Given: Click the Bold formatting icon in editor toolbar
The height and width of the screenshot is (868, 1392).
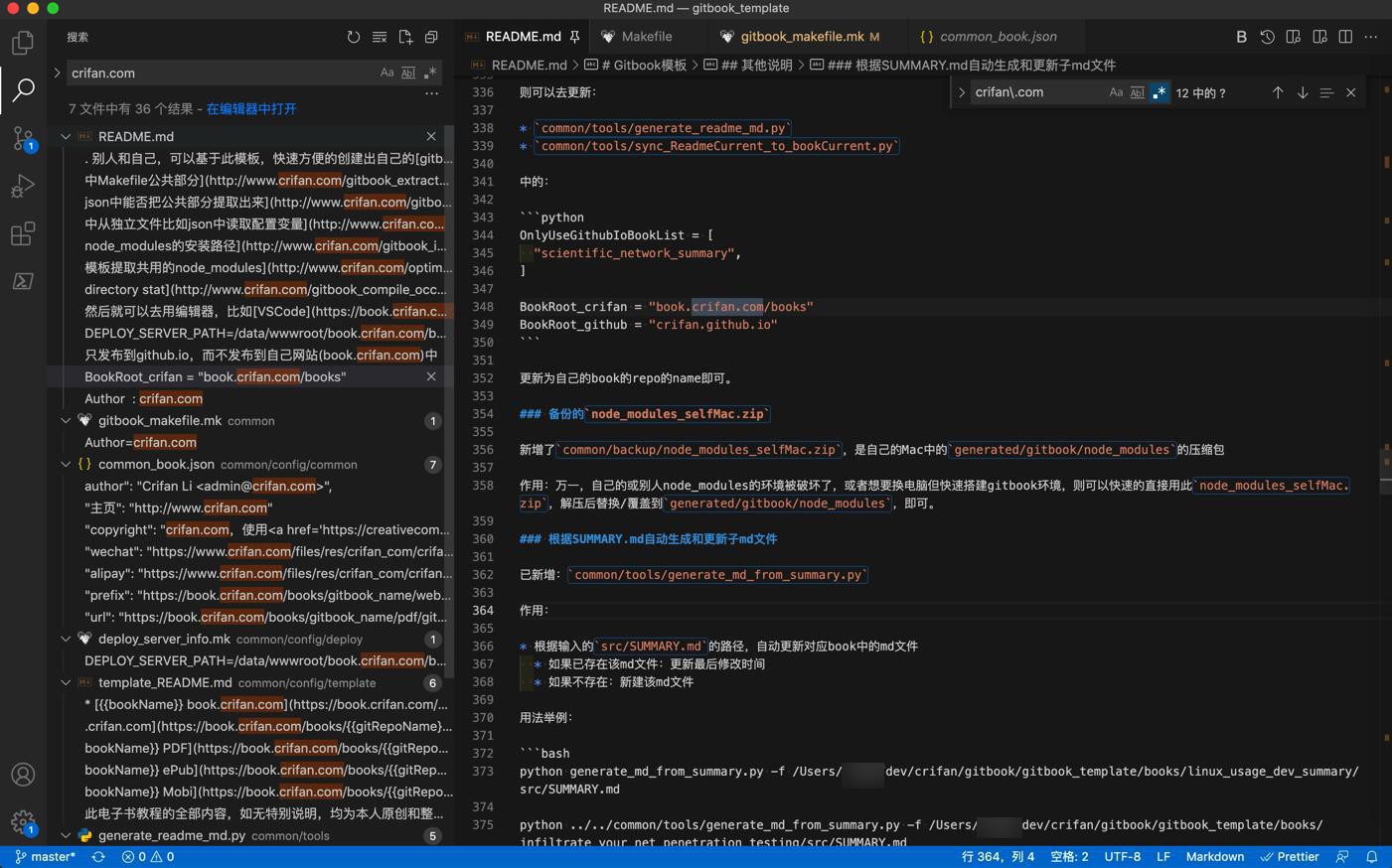Looking at the screenshot, I should [x=1241, y=37].
